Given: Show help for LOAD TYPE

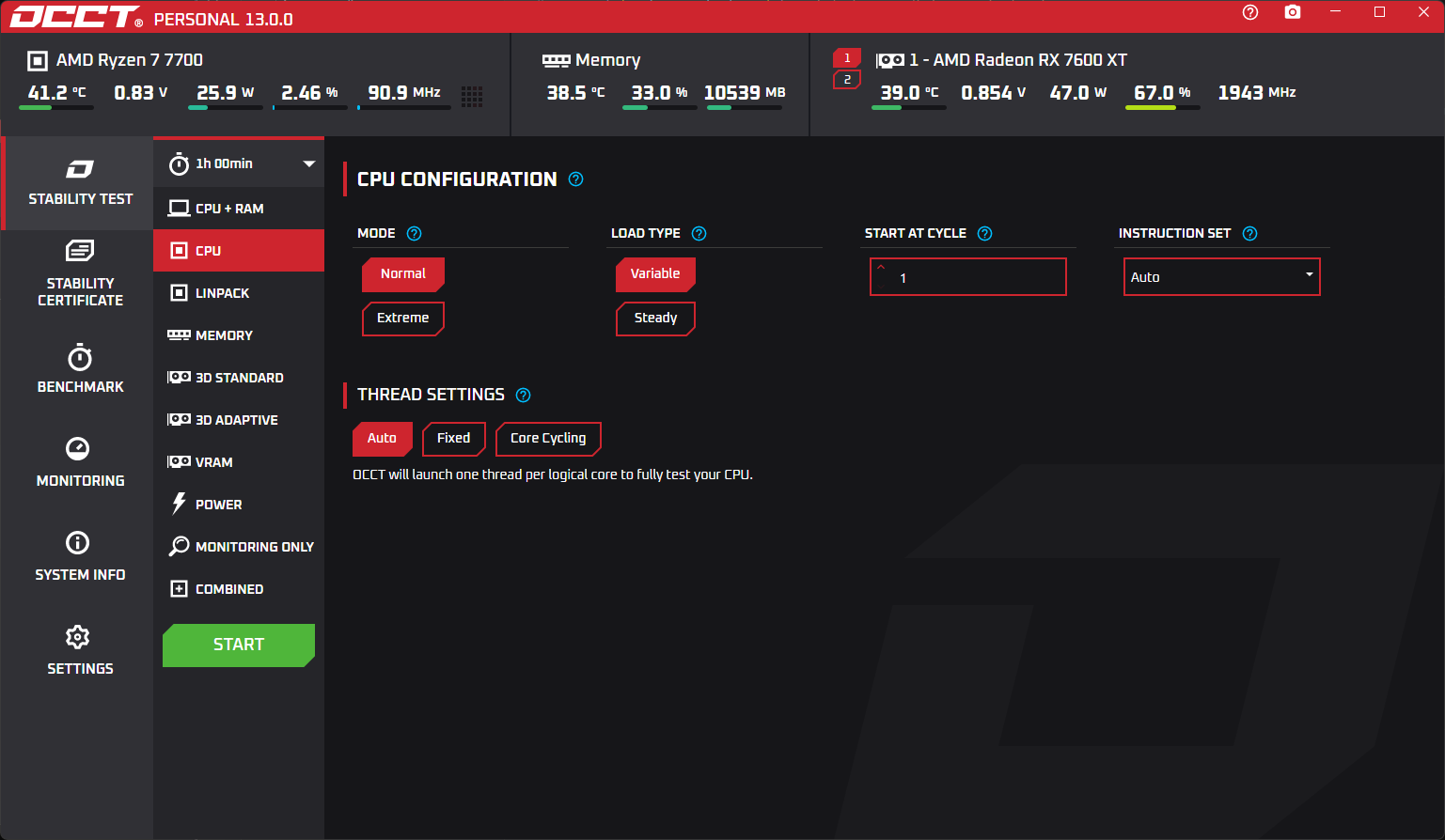Looking at the screenshot, I should pos(699,234).
